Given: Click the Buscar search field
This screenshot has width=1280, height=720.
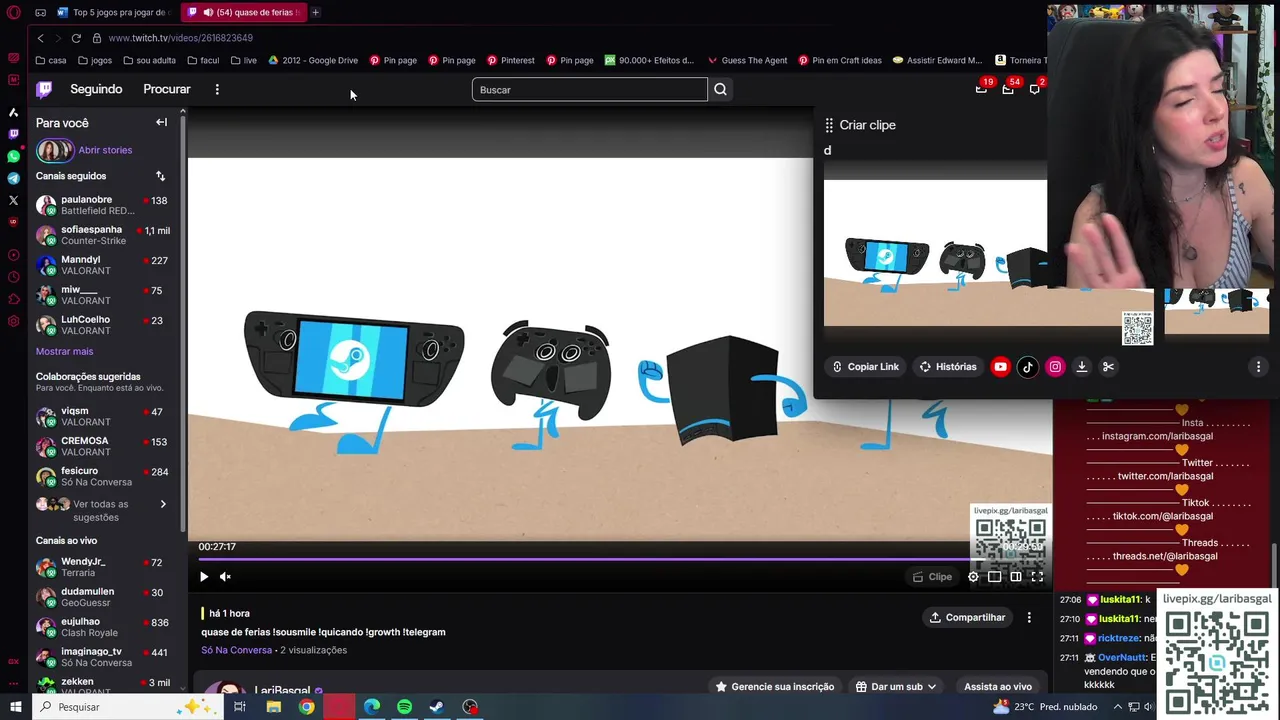Looking at the screenshot, I should (x=589, y=90).
